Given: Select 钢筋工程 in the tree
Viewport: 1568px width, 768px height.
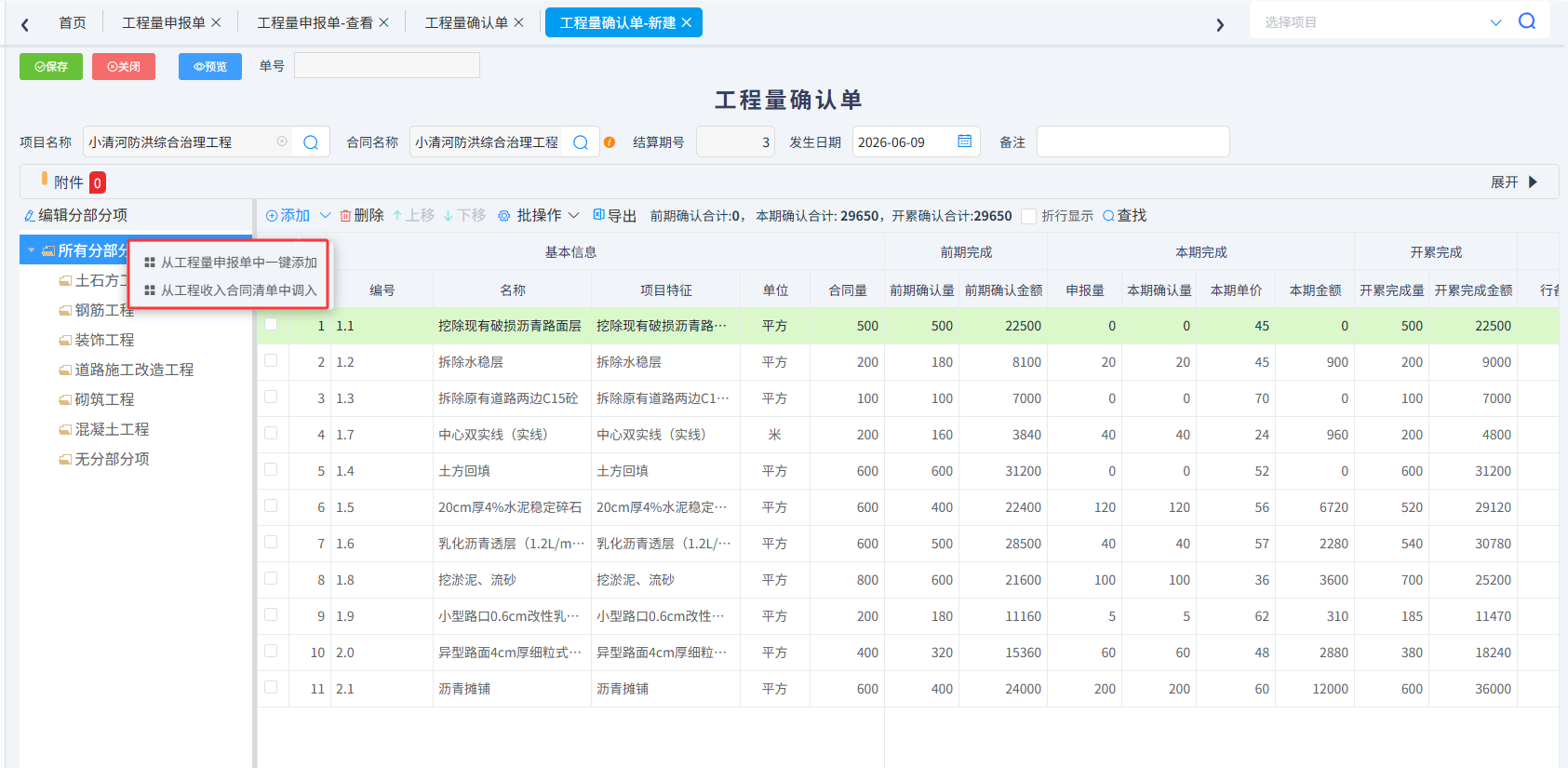Looking at the screenshot, I should click(104, 310).
